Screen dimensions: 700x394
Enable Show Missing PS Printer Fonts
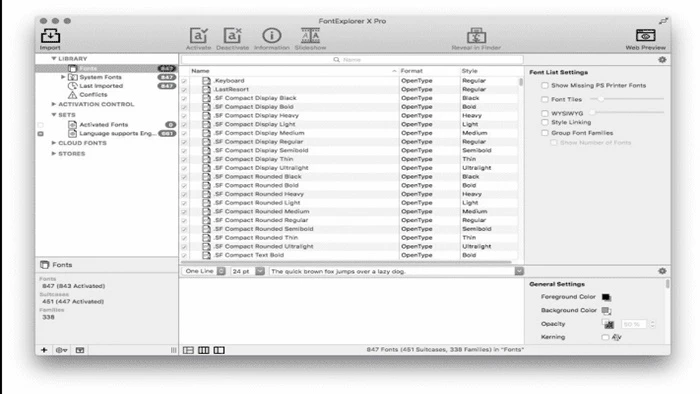click(x=545, y=85)
